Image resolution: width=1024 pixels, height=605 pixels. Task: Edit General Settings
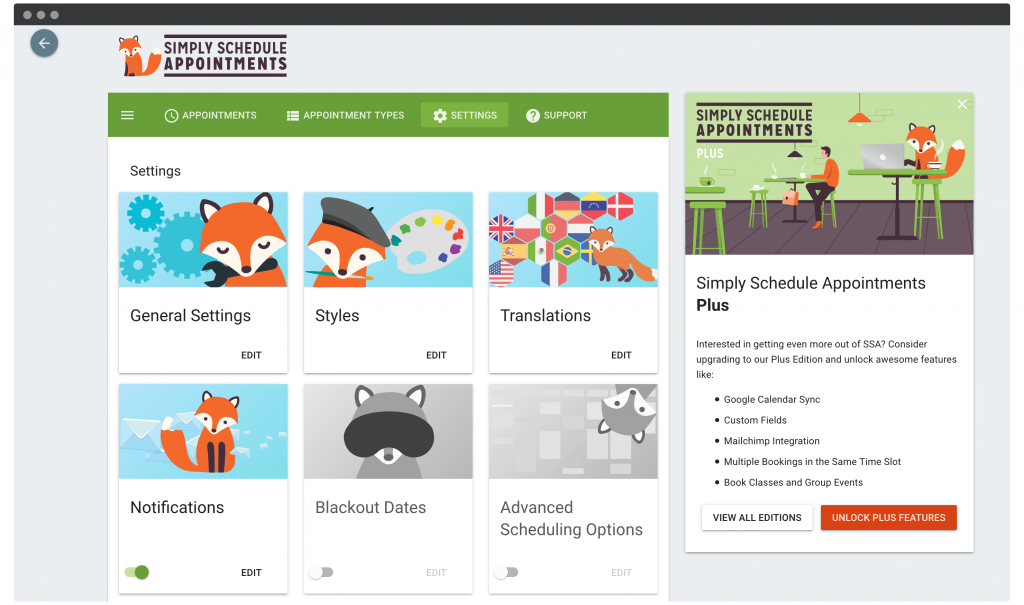click(251, 355)
